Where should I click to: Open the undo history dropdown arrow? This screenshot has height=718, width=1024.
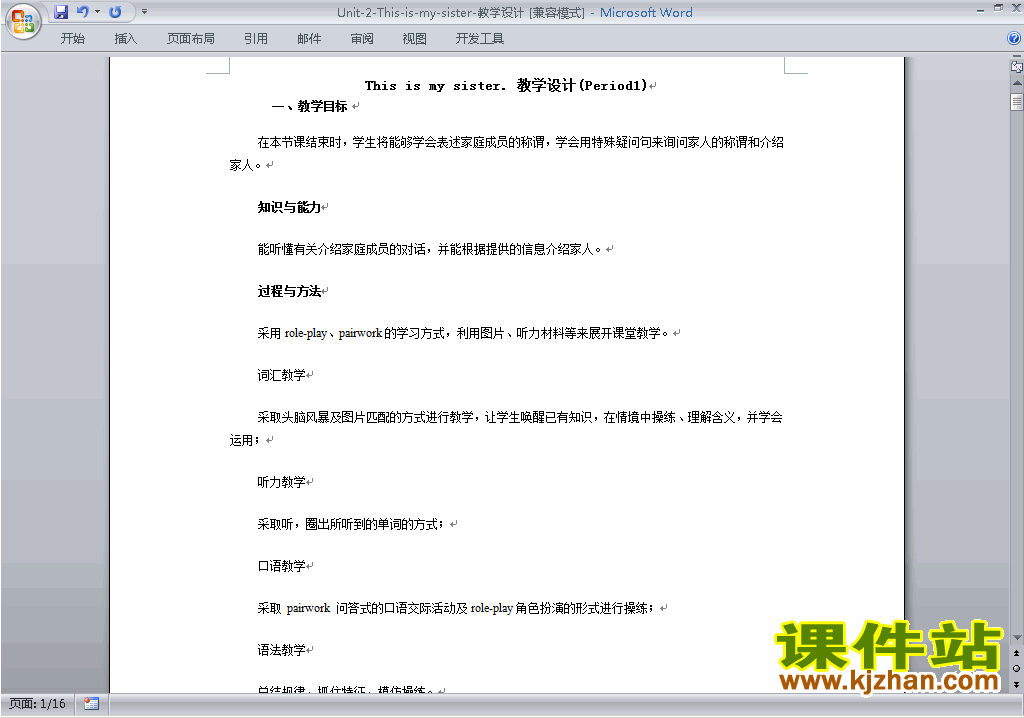point(97,12)
